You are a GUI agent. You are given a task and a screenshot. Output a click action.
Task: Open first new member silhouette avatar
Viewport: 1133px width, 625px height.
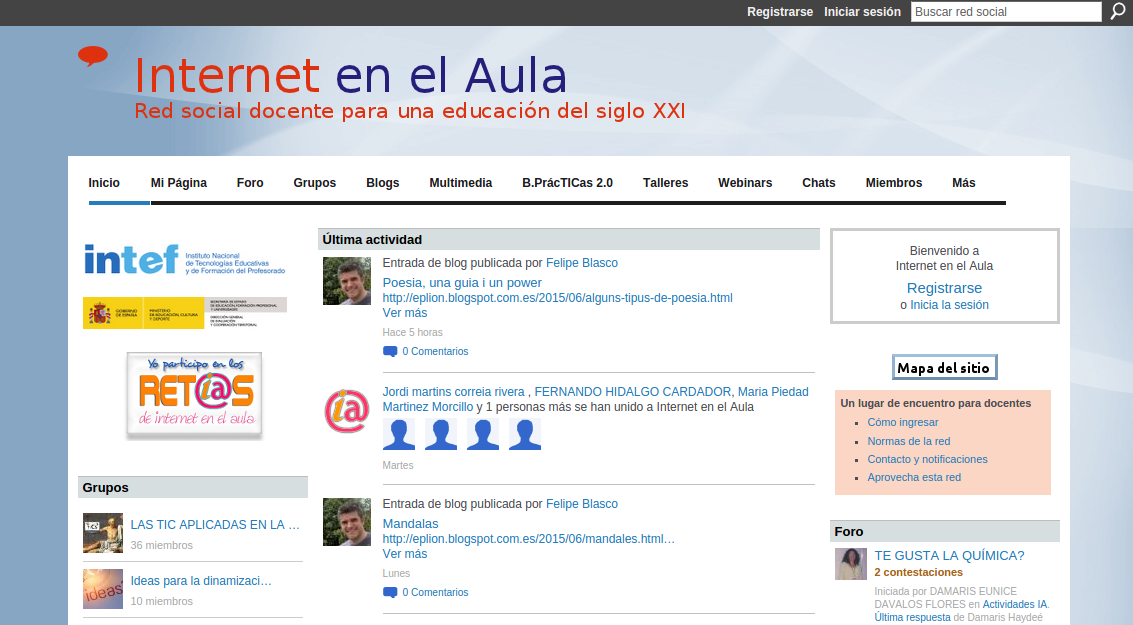coord(399,434)
